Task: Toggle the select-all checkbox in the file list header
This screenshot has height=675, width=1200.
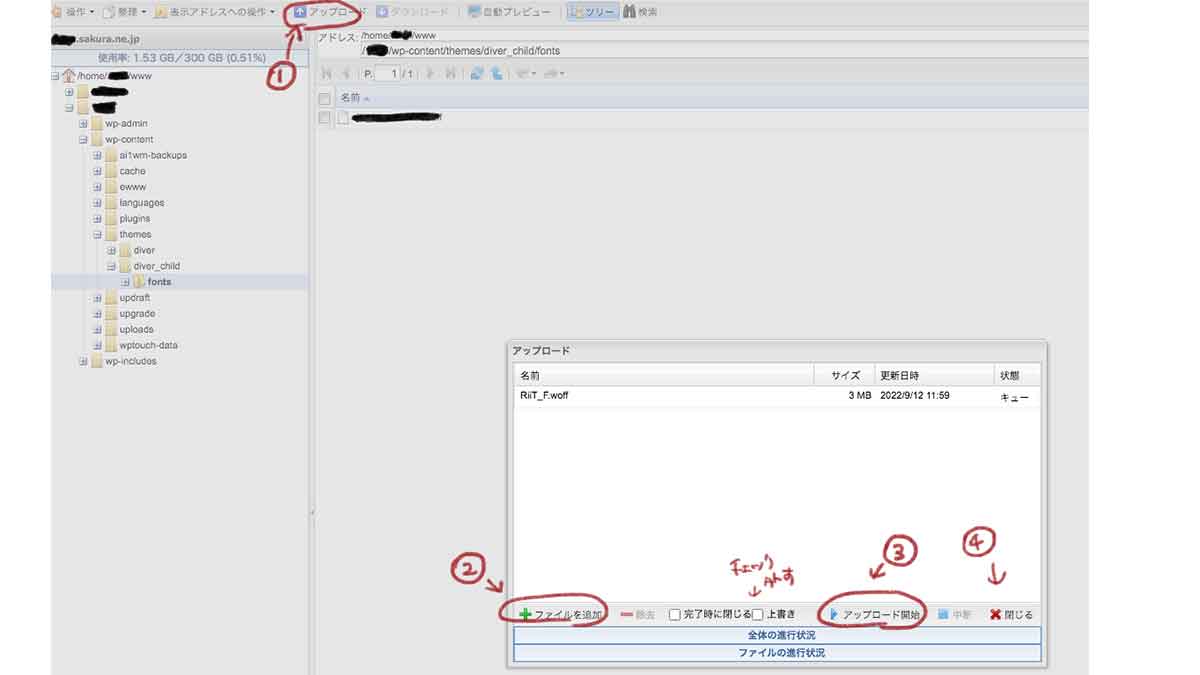Action: pyautogui.click(x=323, y=97)
